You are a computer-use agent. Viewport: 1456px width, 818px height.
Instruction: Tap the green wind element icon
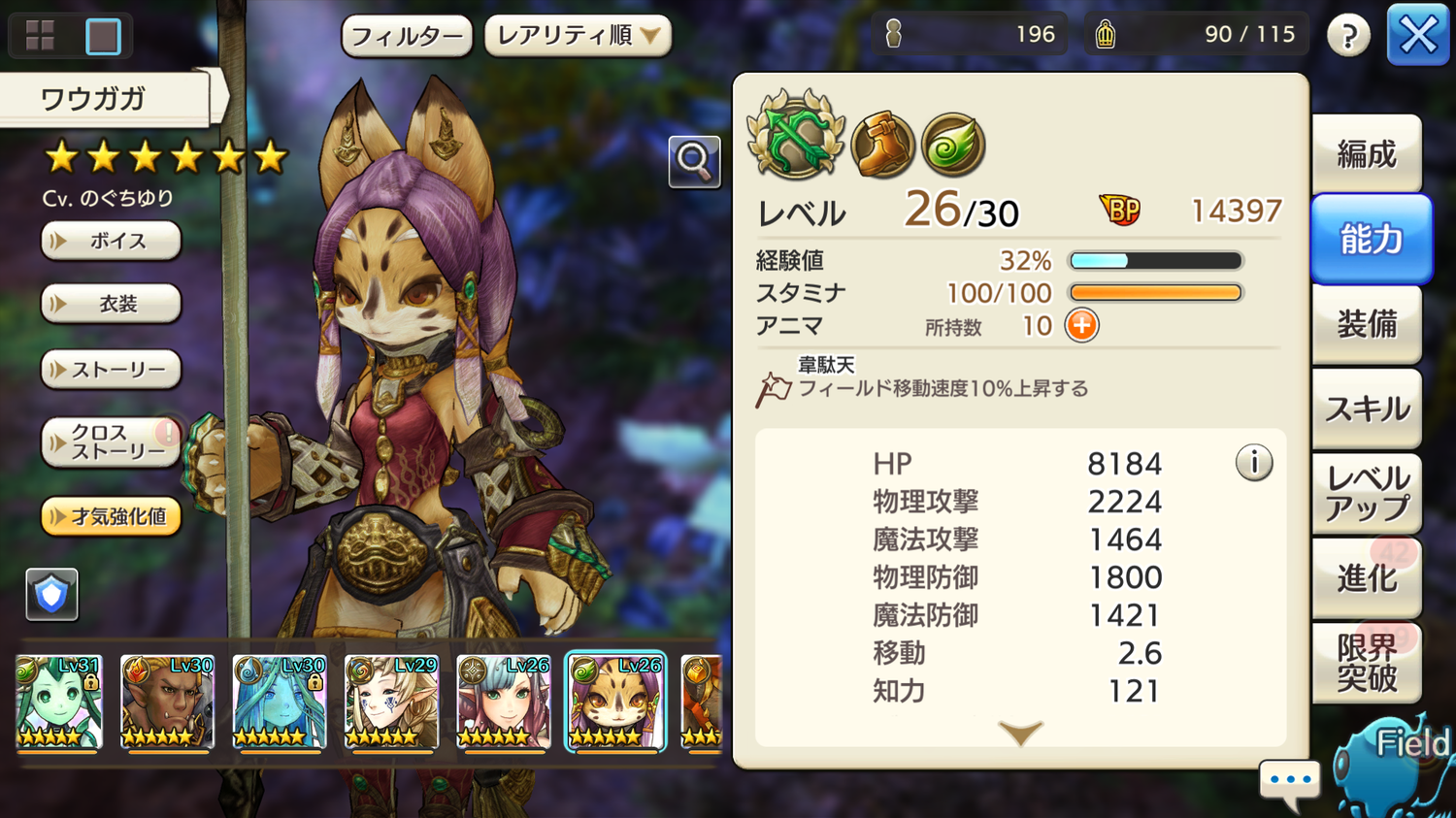click(953, 146)
